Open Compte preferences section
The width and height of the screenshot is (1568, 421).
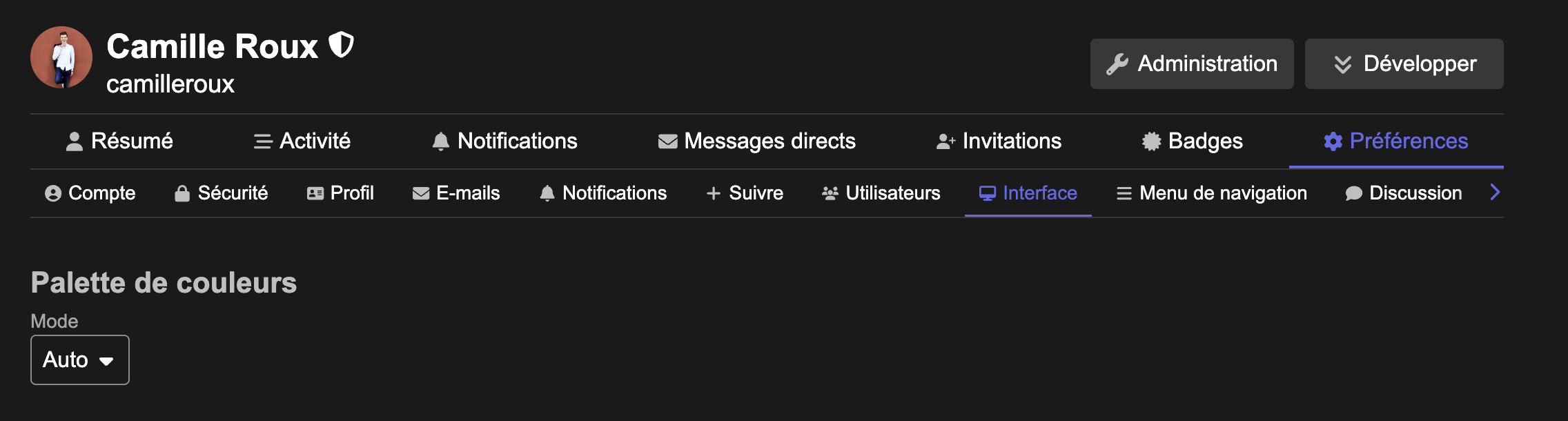[90, 193]
